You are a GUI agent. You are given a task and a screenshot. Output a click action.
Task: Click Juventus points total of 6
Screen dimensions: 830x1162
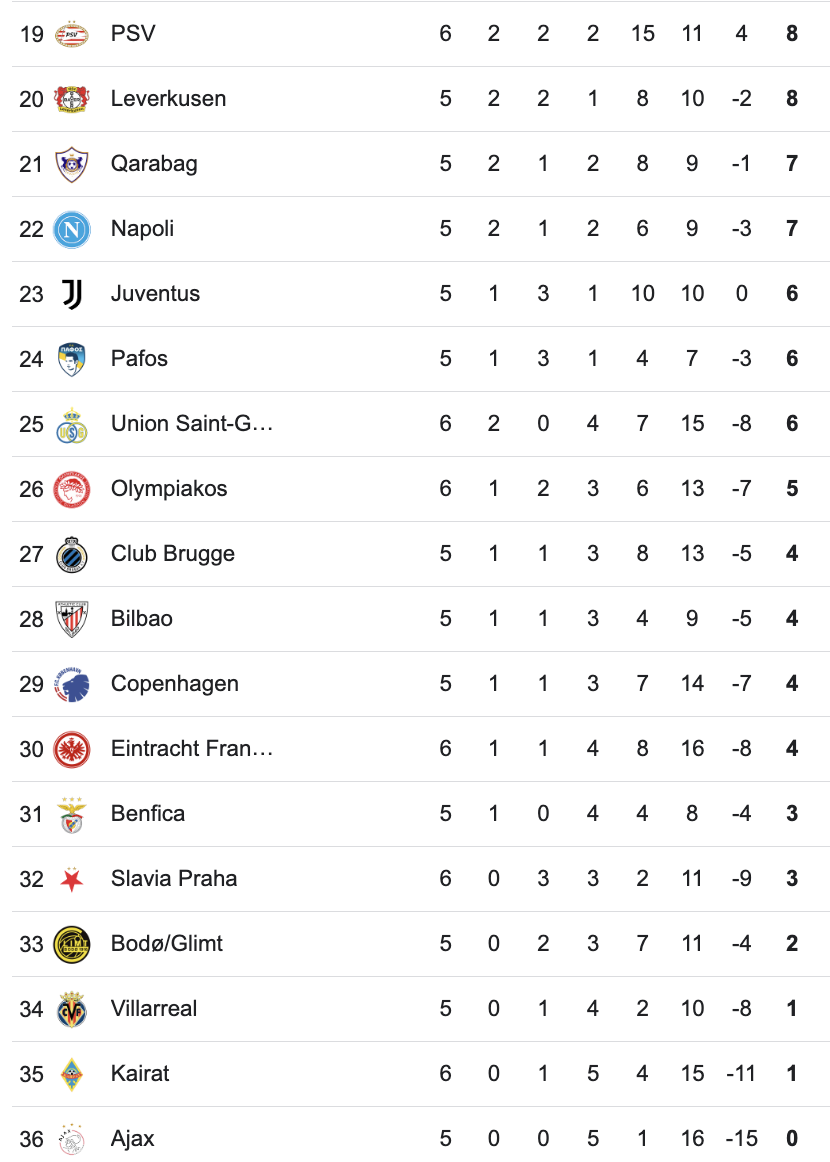(x=792, y=294)
